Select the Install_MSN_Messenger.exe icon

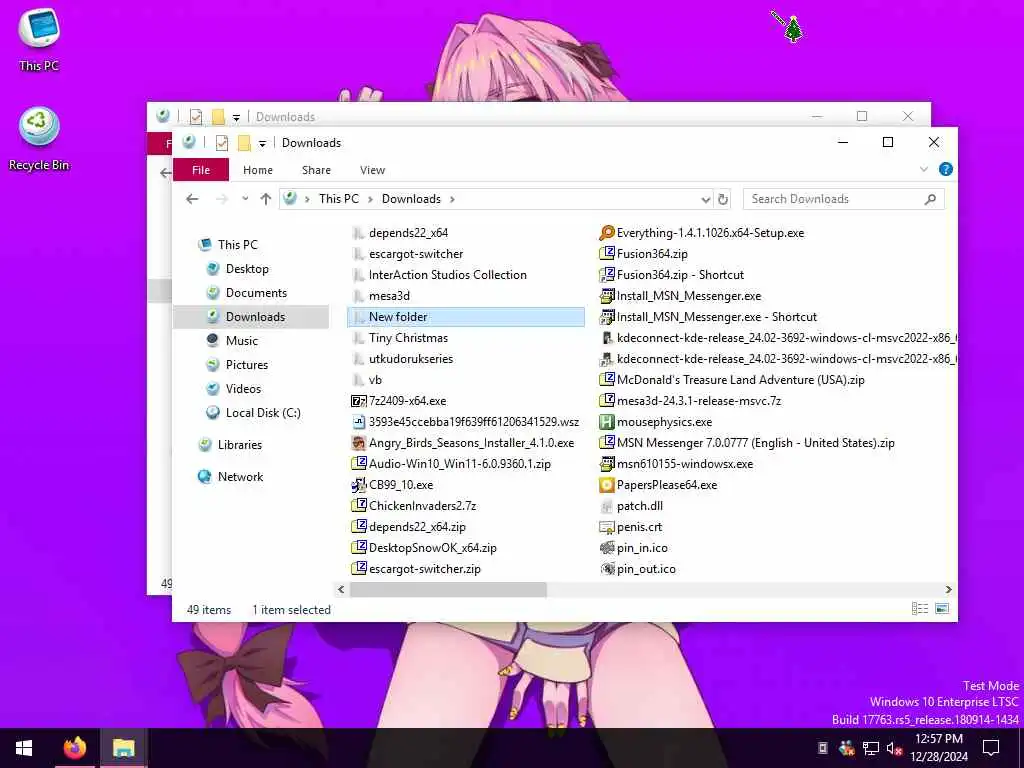(x=607, y=296)
